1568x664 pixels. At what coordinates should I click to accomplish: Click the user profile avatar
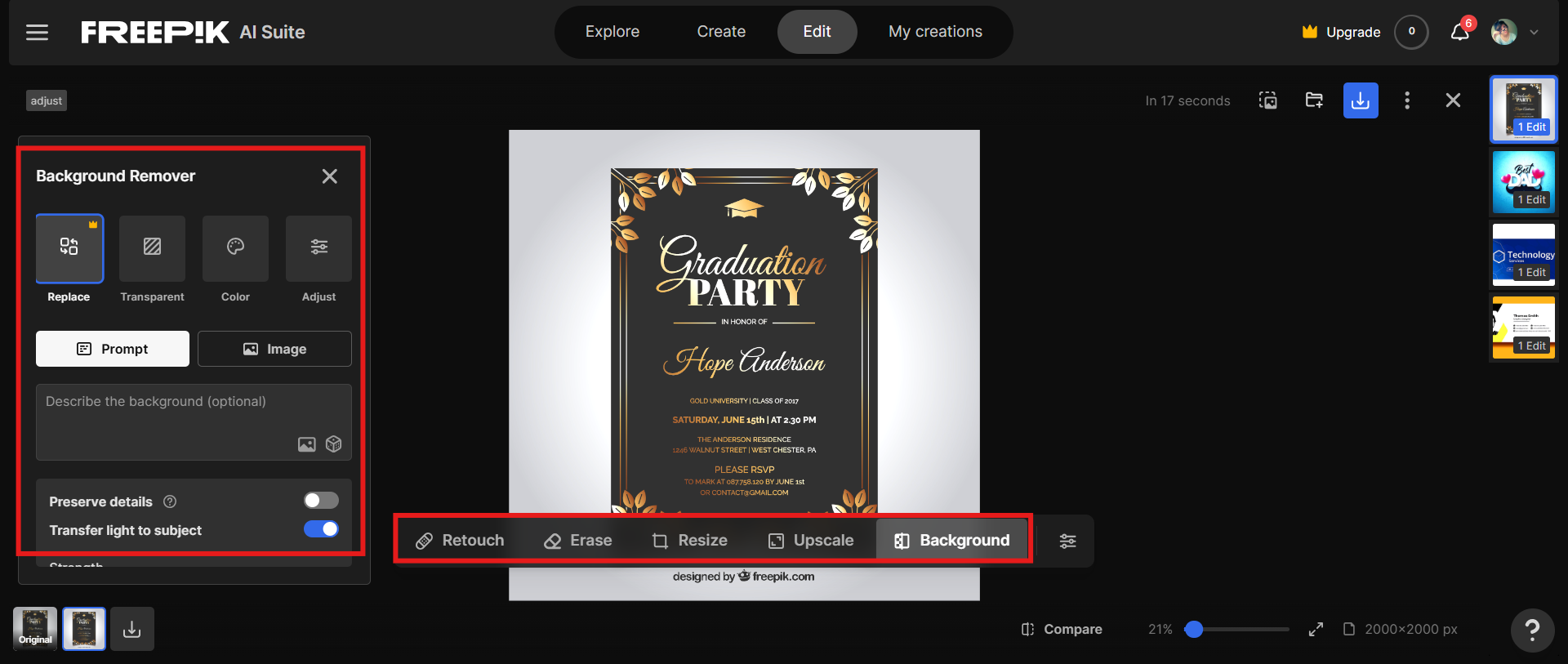(x=1503, y=32)
